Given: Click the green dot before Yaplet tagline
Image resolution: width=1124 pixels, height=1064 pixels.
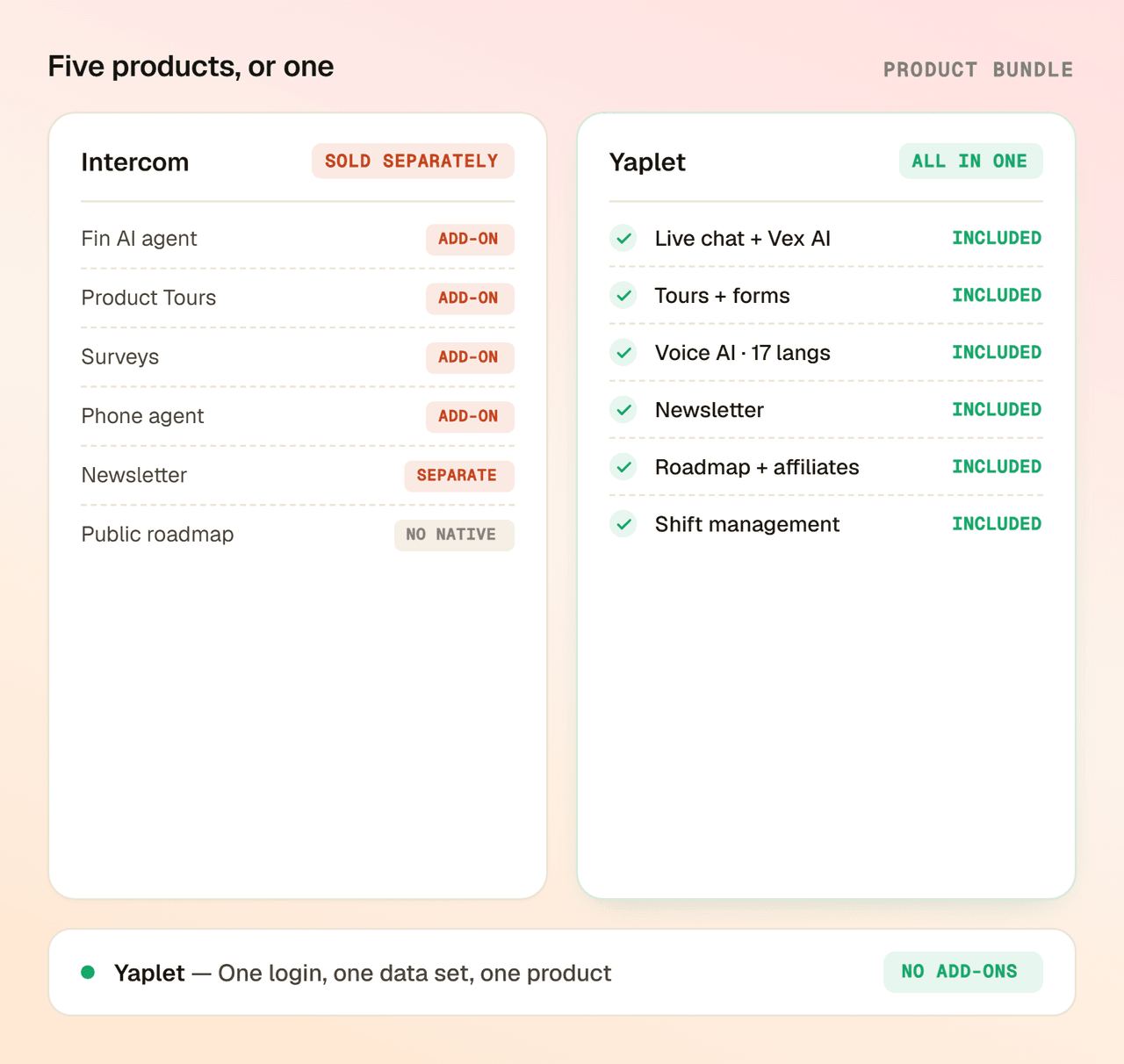Looking at the screenshot, I should pyautogui.click(x=88, y=972).
